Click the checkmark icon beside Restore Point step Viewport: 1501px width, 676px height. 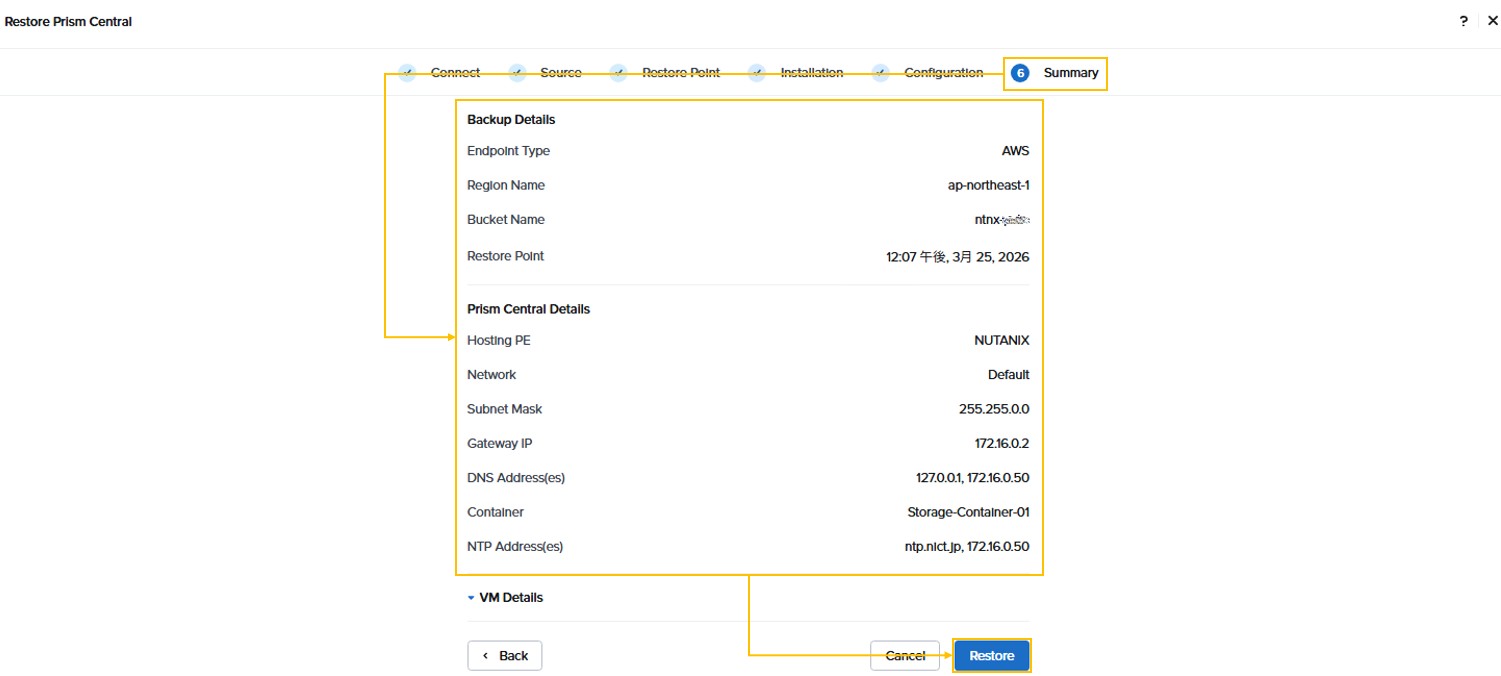[619, 73]
